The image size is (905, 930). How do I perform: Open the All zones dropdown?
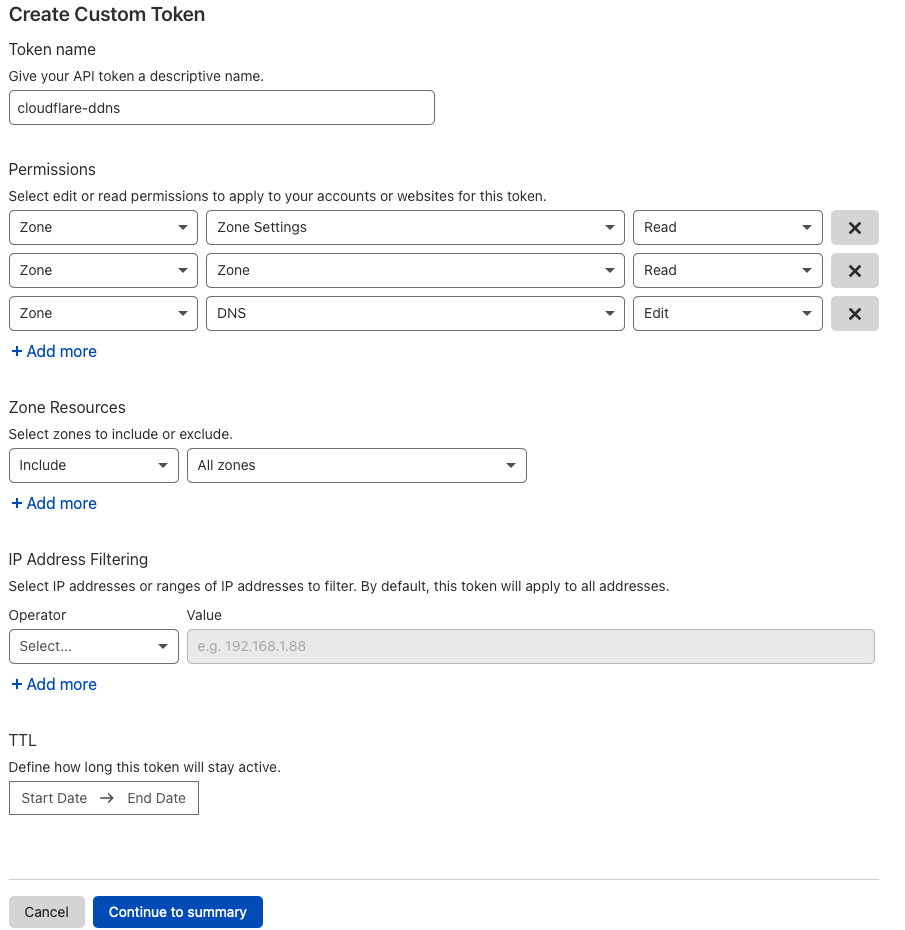356,466
